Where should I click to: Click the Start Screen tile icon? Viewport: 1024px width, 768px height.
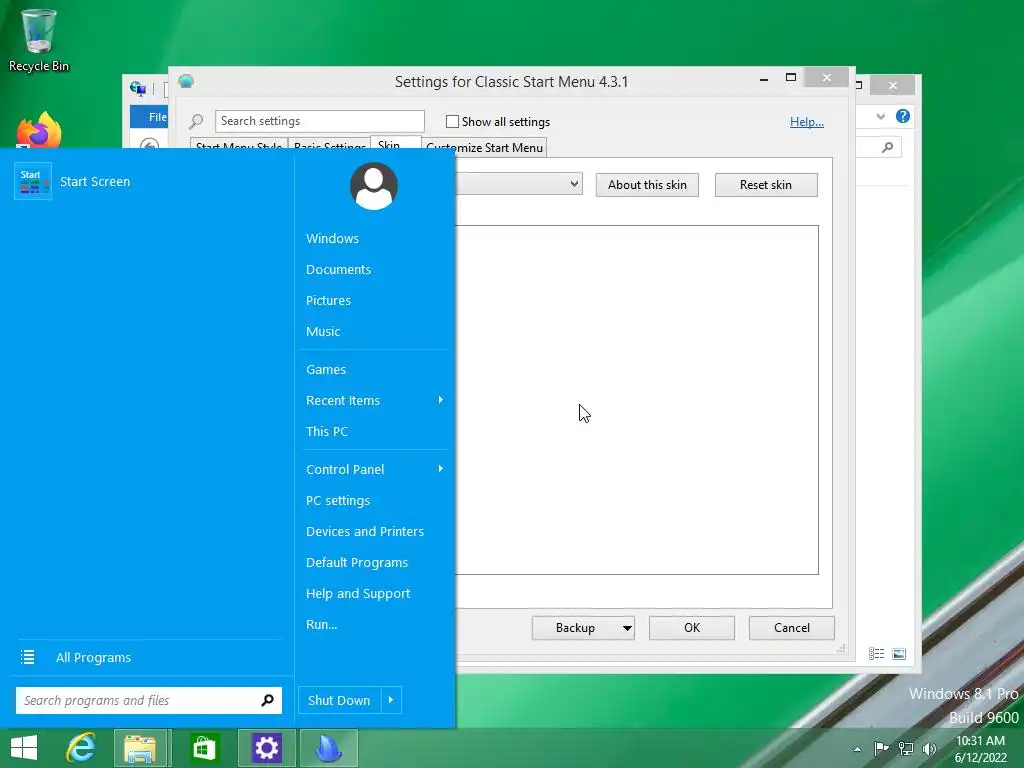(x=33, y=182)
